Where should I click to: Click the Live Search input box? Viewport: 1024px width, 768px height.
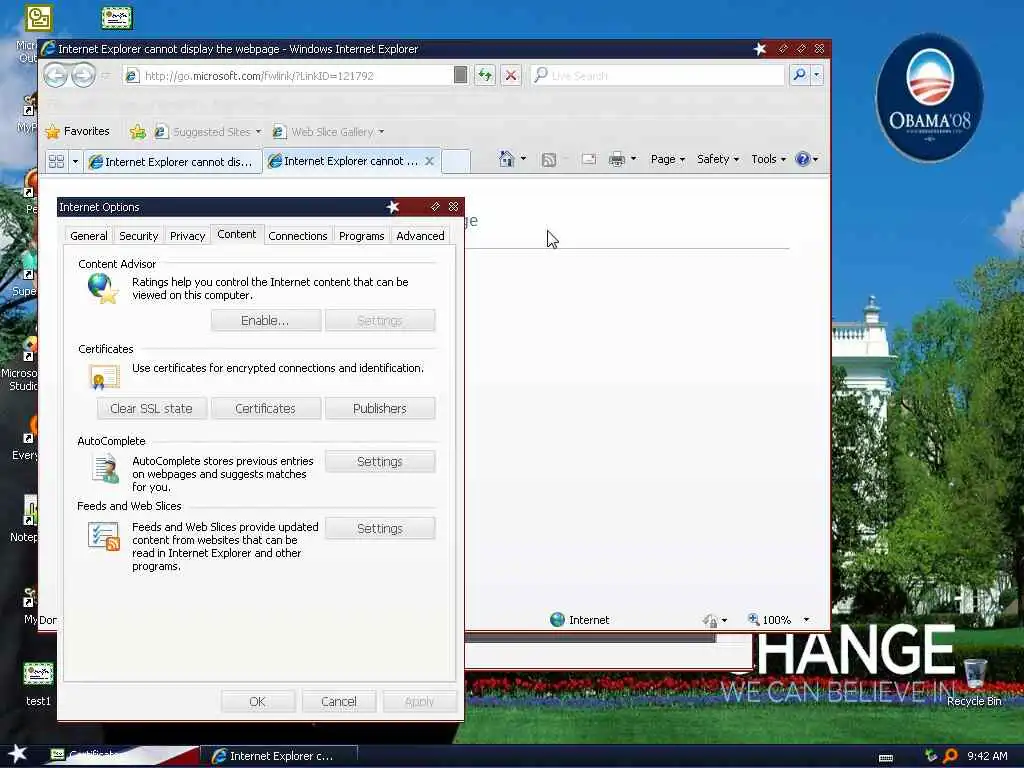coord(658,76)
